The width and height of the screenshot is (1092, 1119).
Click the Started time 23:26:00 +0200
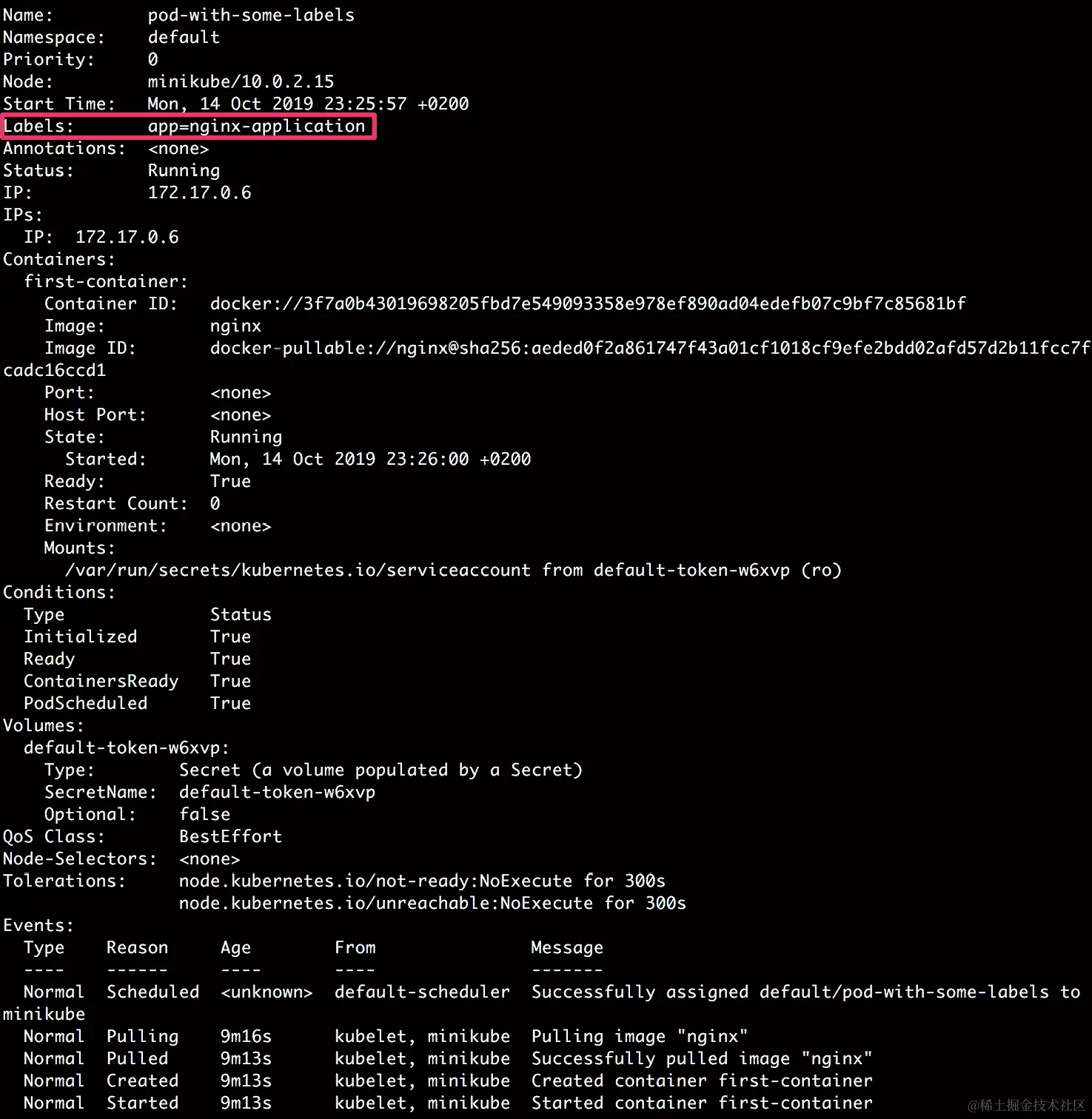click(x=370, y=459)
